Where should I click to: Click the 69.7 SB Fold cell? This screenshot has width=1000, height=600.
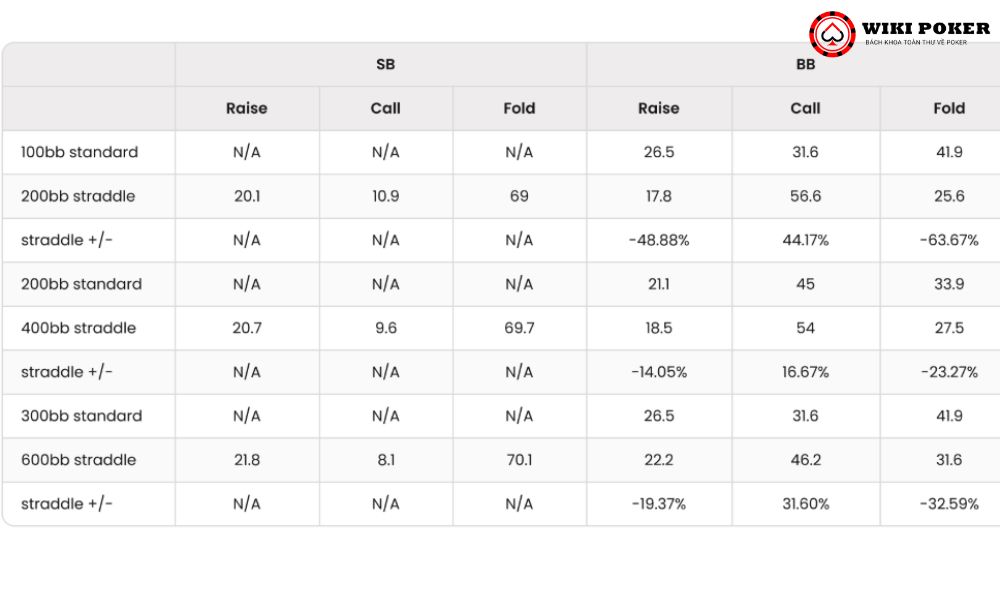[x=519, y=328]
